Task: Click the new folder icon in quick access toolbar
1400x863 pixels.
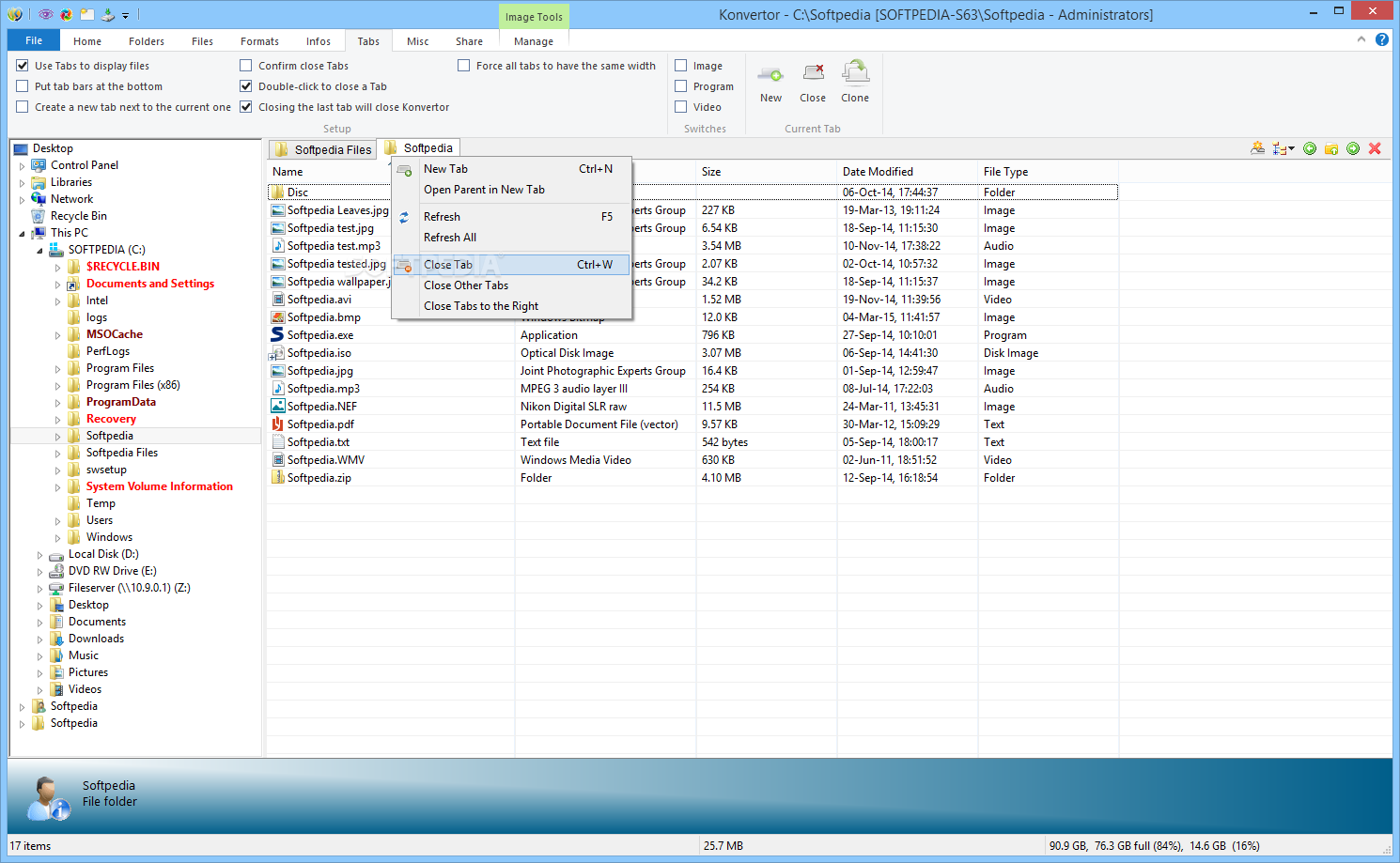Action: (87, 14)
